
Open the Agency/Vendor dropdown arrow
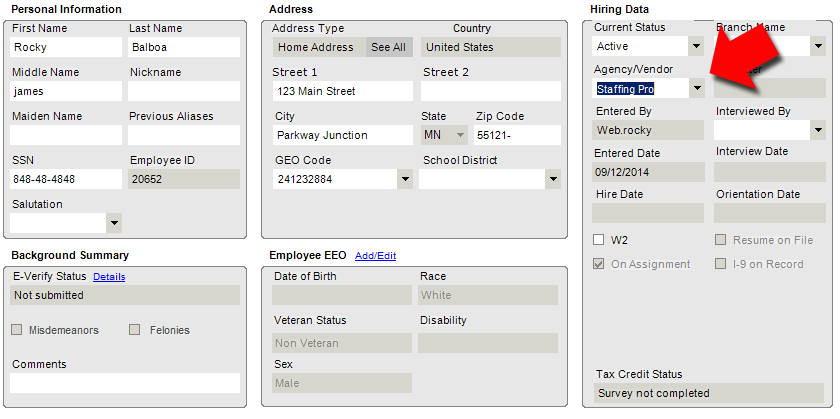click(x=696, y=88)
